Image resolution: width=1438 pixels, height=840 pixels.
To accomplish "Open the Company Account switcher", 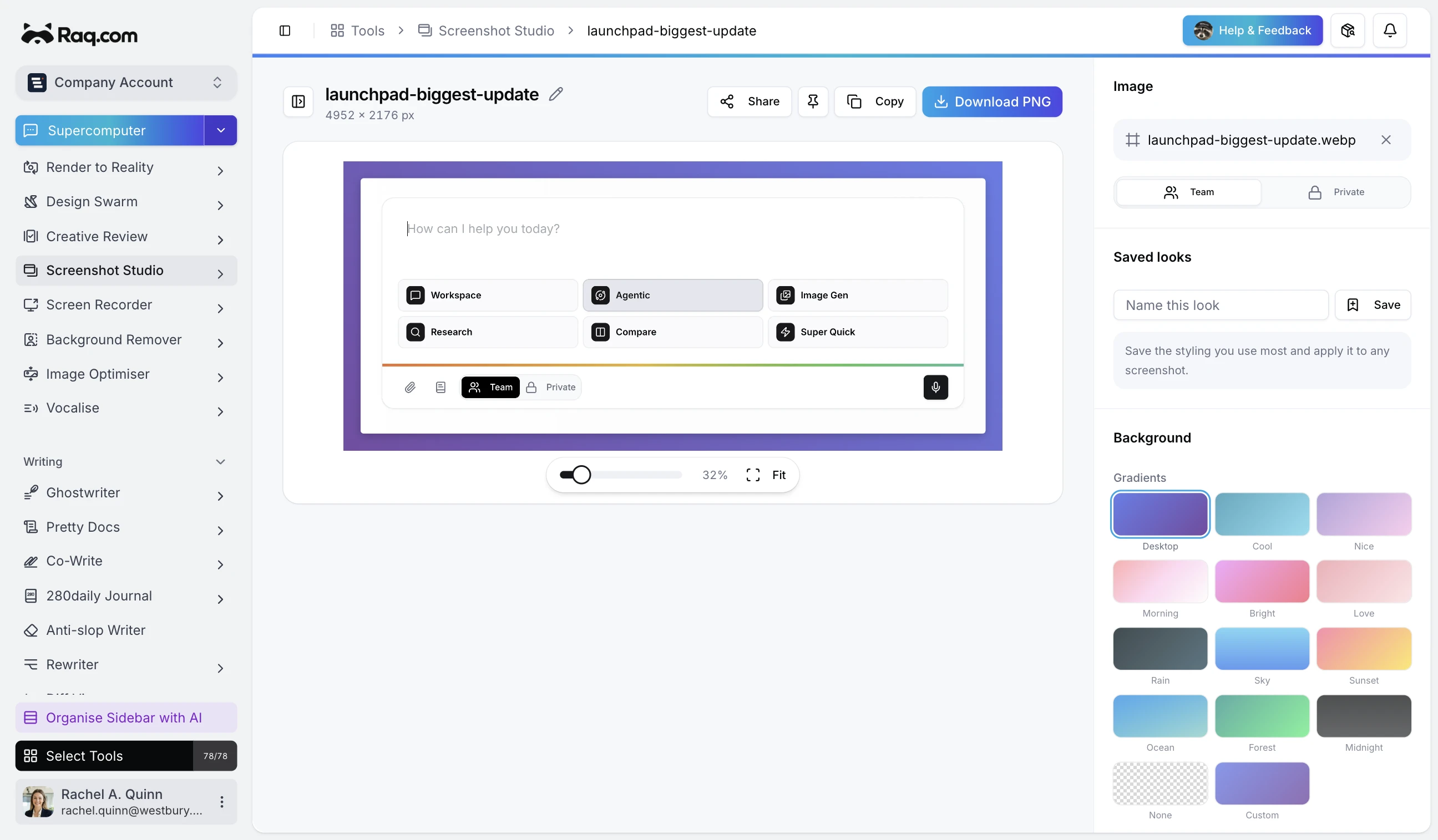I will [125, 83].
